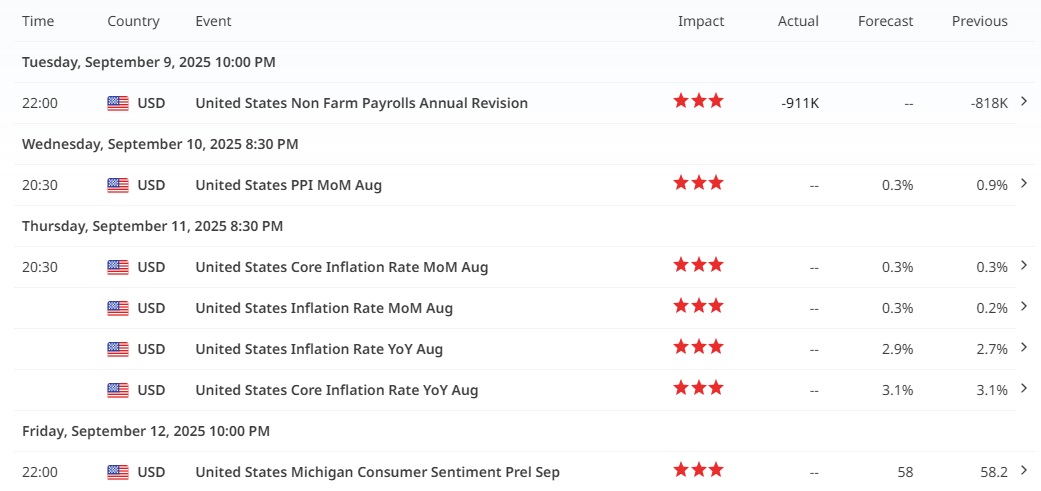Expand the Inflation Rate YoY Aug chevron
The width and height of the screenshot is (1041, 491).
tap(1023, 347)
